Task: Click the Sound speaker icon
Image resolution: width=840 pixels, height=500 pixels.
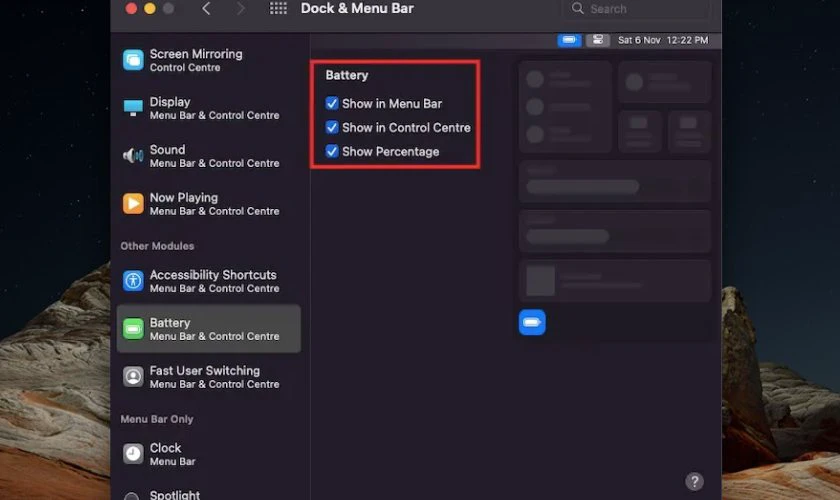Action: 133,156
